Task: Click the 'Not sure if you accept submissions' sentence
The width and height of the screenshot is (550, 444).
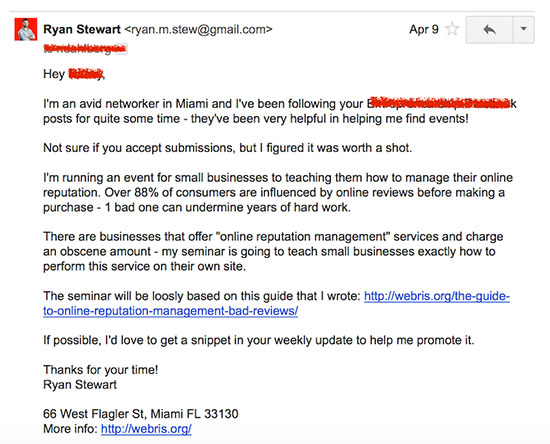Action: tap(228, 148)
